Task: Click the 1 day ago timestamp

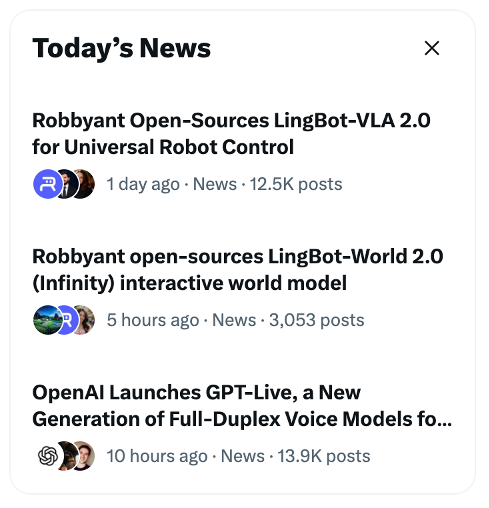Action: [x=143, y=184]
